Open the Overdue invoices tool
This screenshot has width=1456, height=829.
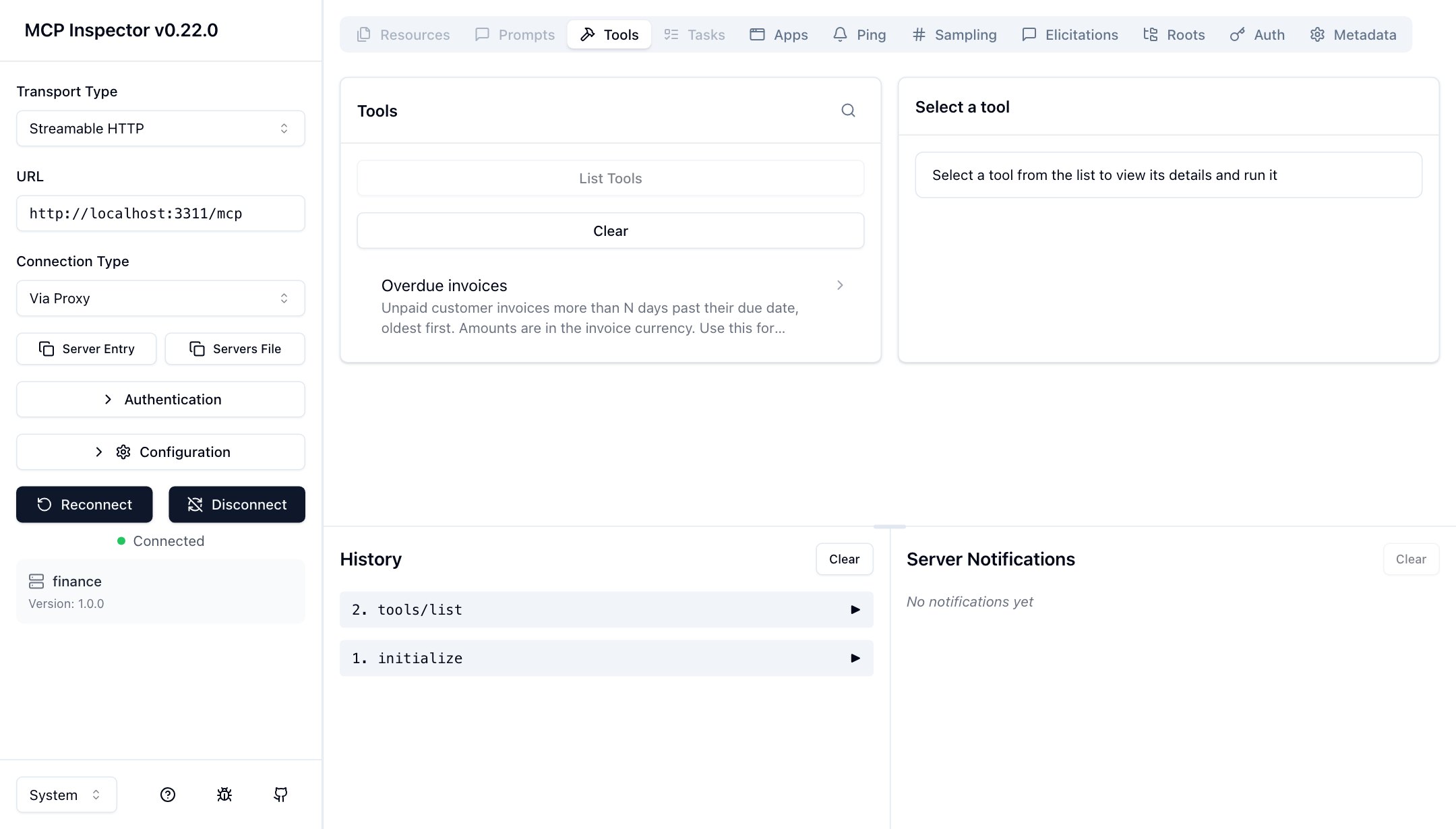tap(610, 306)
